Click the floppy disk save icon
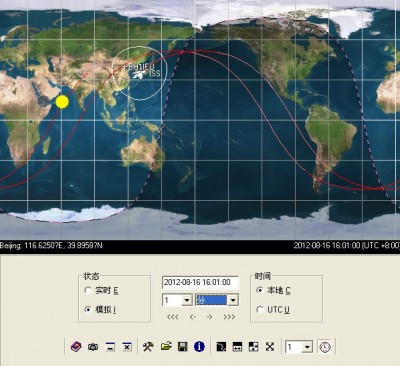This screenshot has width=400, height=366. (183, 347)
